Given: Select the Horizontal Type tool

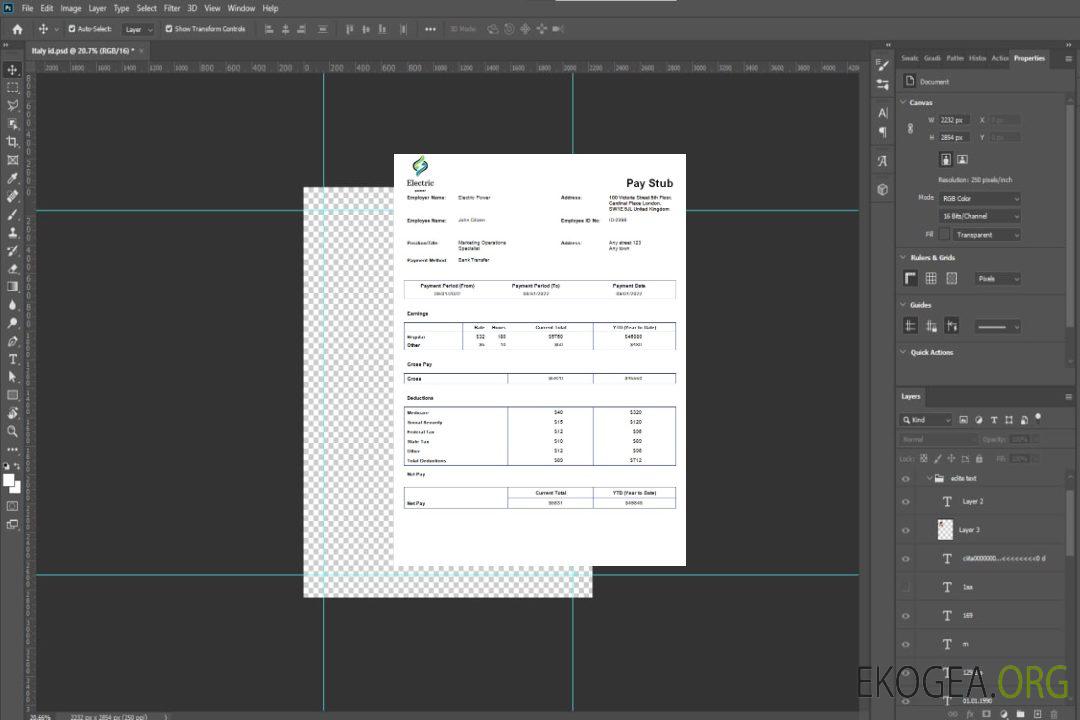Looking at the screenshot, I should coord(13,359).
